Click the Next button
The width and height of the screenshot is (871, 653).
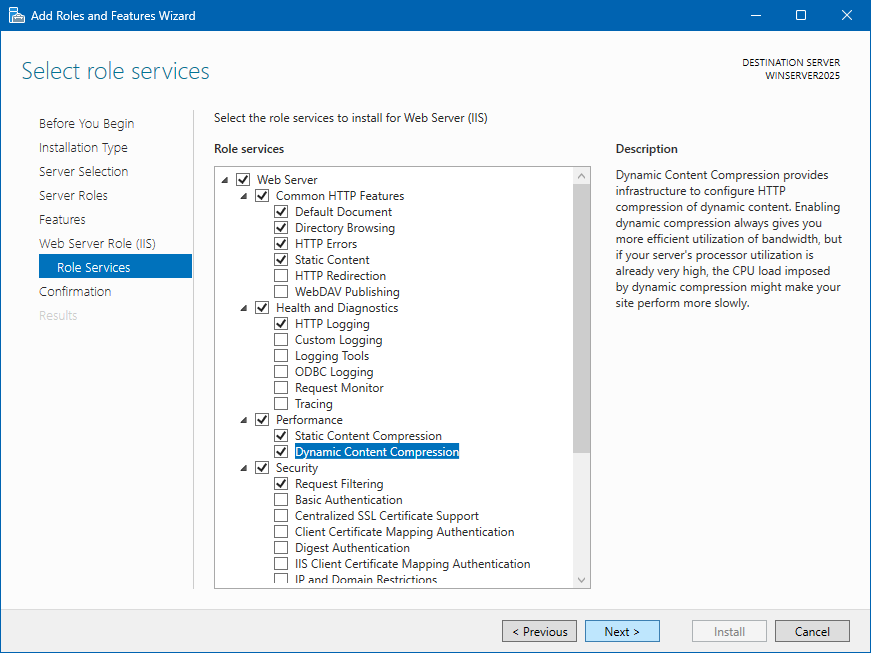(x=622, y=631)
